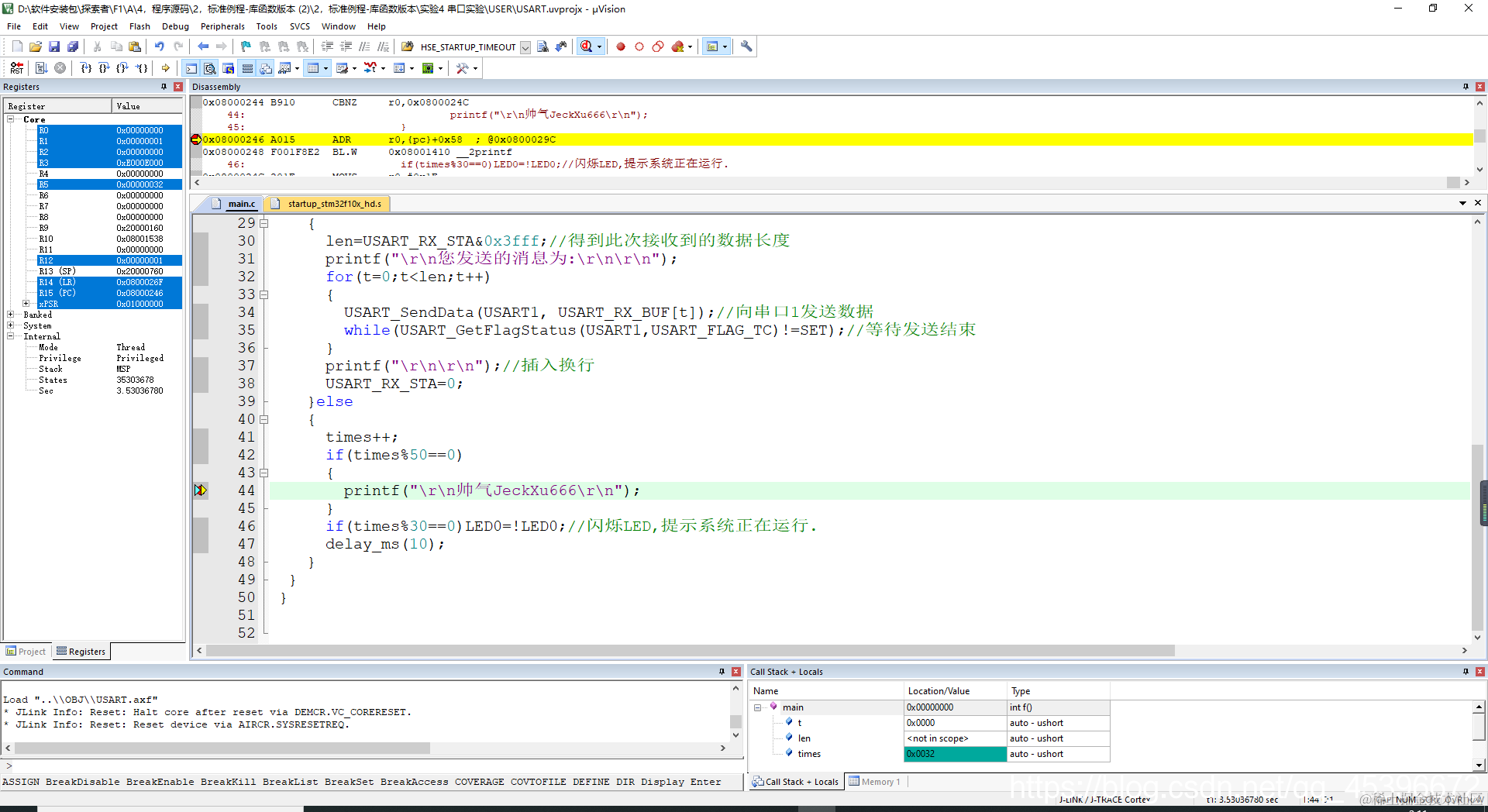Click the Insert bookmark flag icon
The image size is (1488, 812).
[x=246, y=46]
